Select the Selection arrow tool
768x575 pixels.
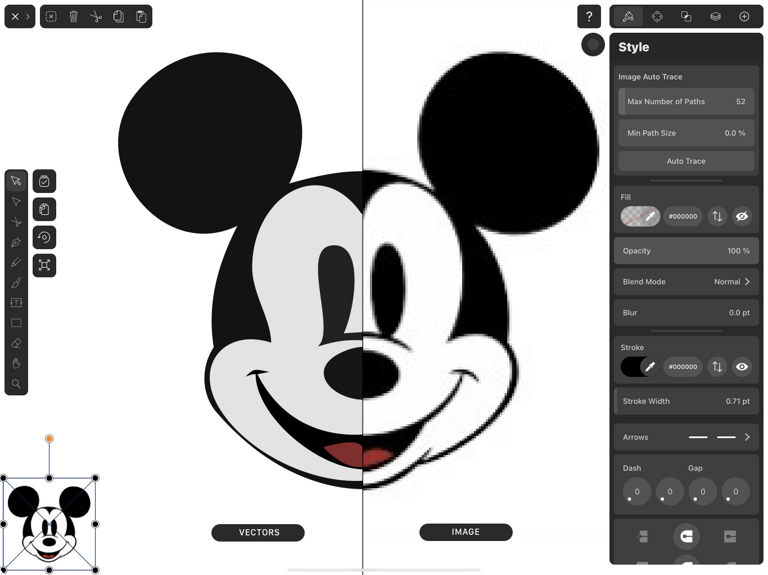(16, 181)
